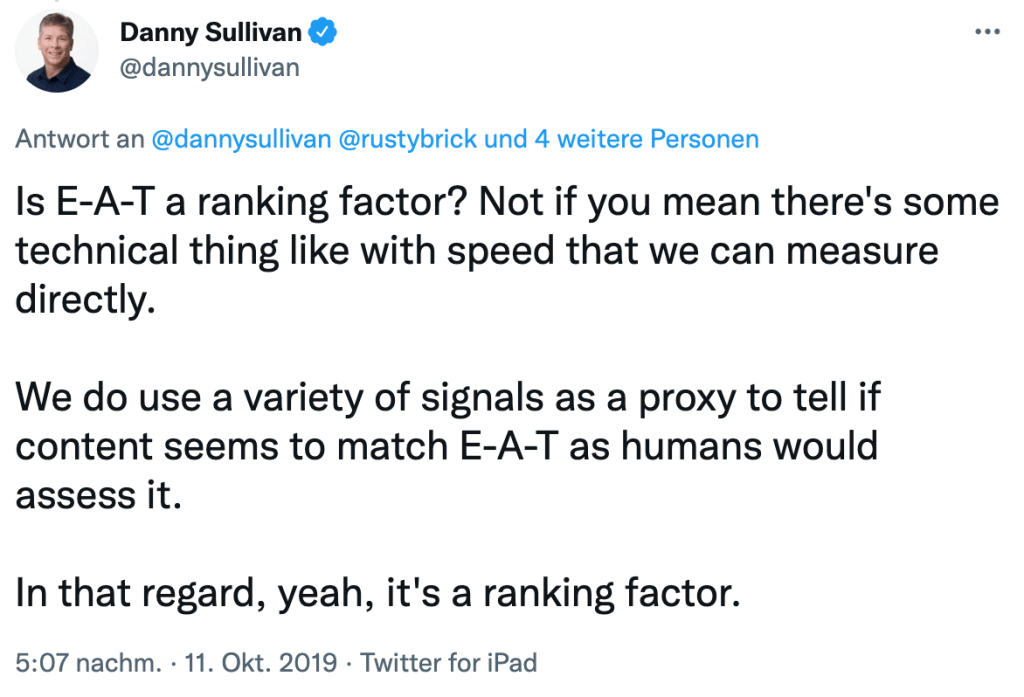Click the Twitter for iPad source link
This screenshot has width=1024, height=697.
[449, 662]
